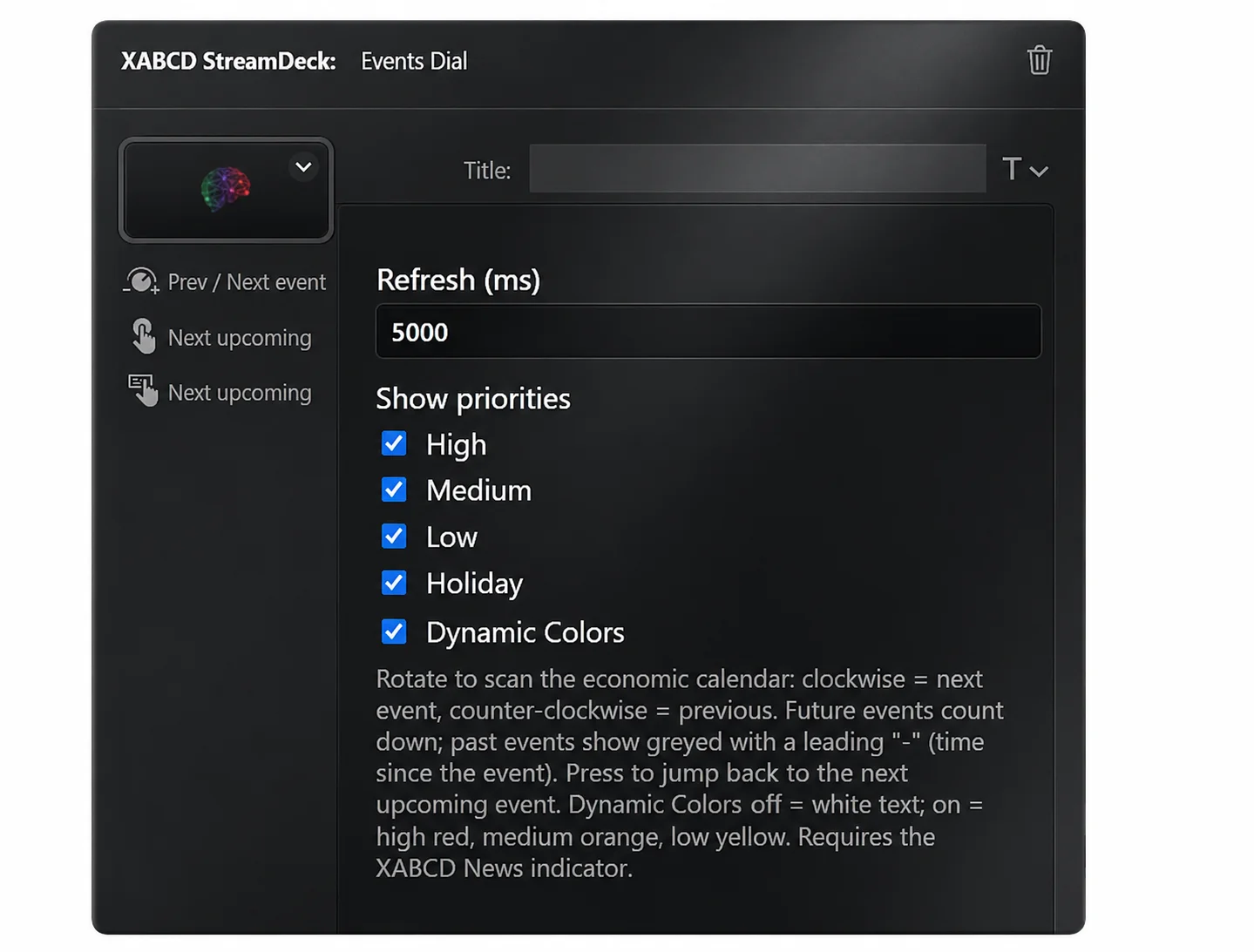This screenshot has width=1254, height=952.
Task: Click the Events Dial header text
Action: [414, 61]
